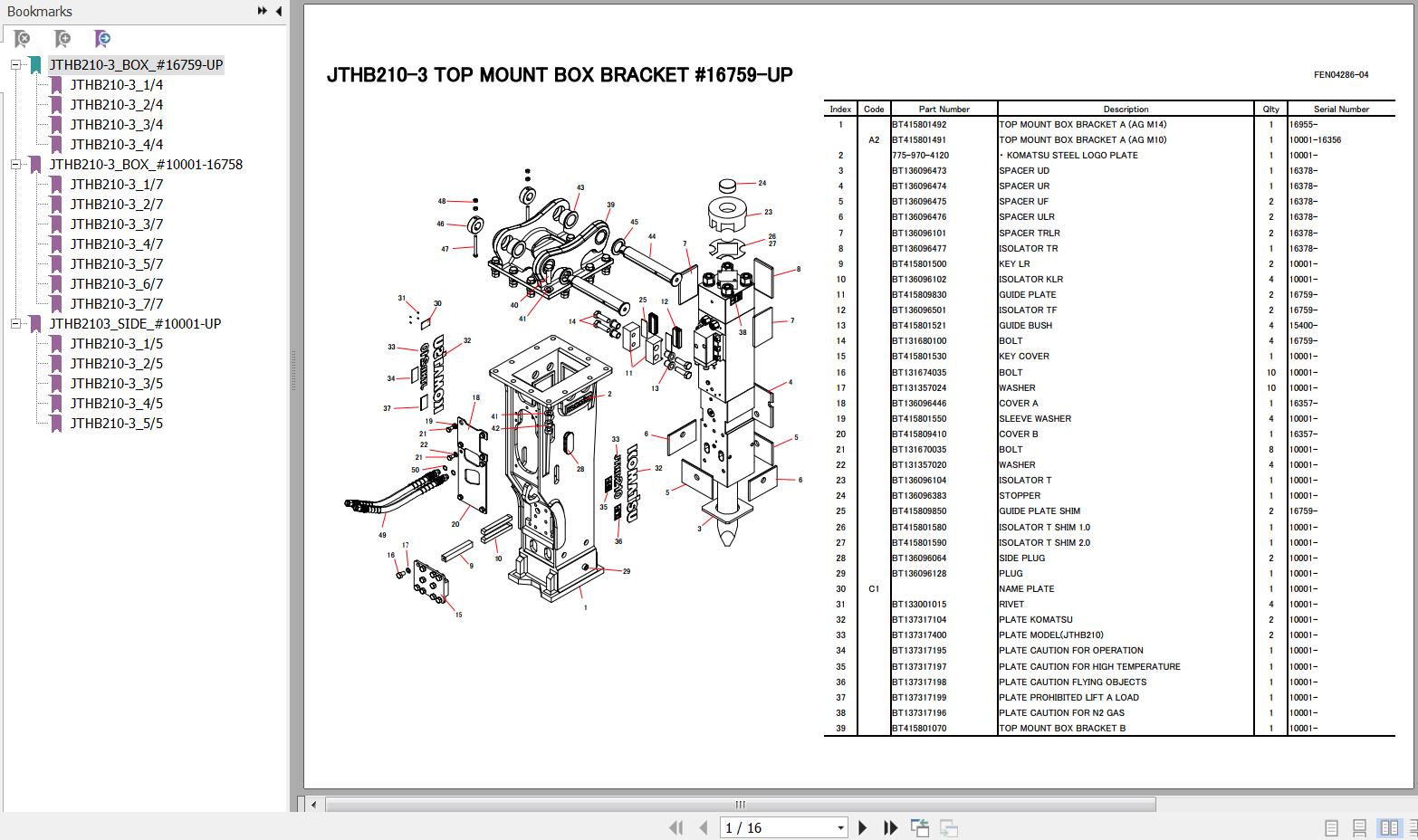Screen dimensions: 1418x840
Task: Click the horizontal scrollbar left arrow
Action: point(313,805)
